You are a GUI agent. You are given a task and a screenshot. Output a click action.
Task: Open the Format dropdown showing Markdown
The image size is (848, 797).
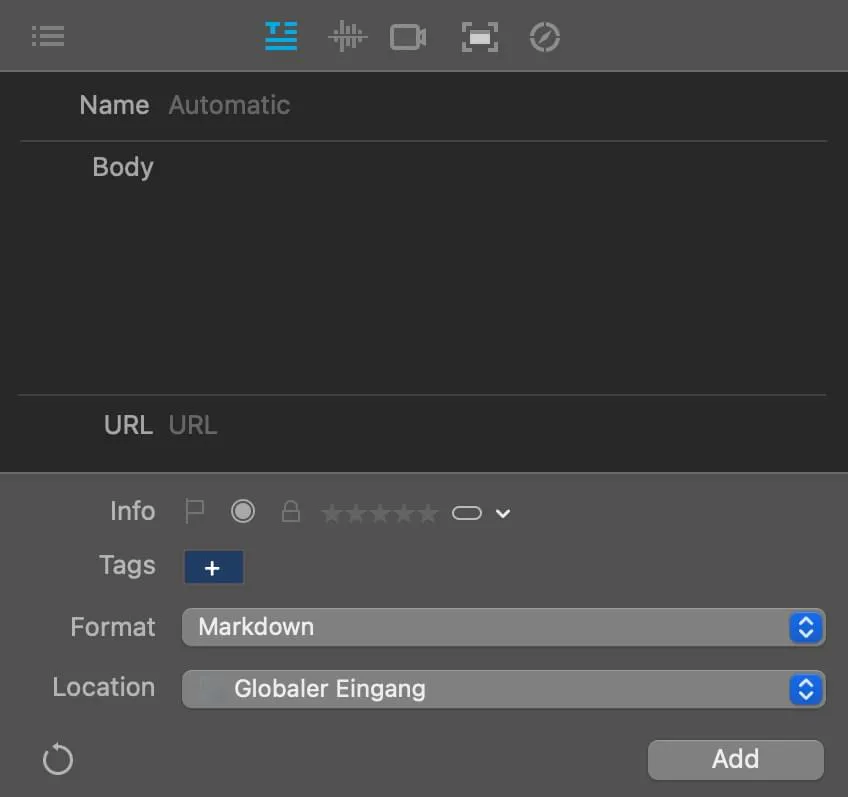(503, 627)
